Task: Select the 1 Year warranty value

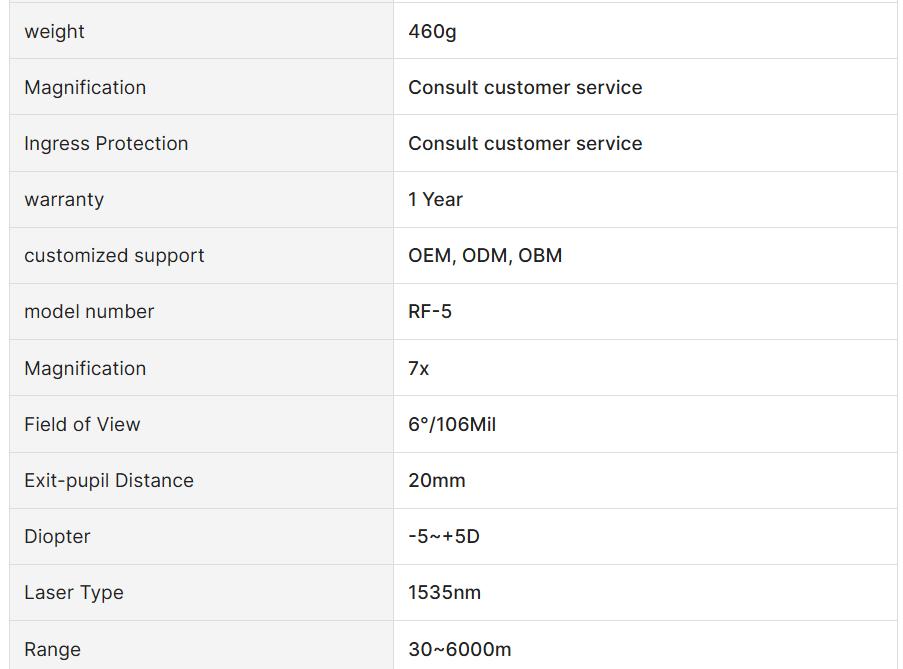Action: (435, 199)
